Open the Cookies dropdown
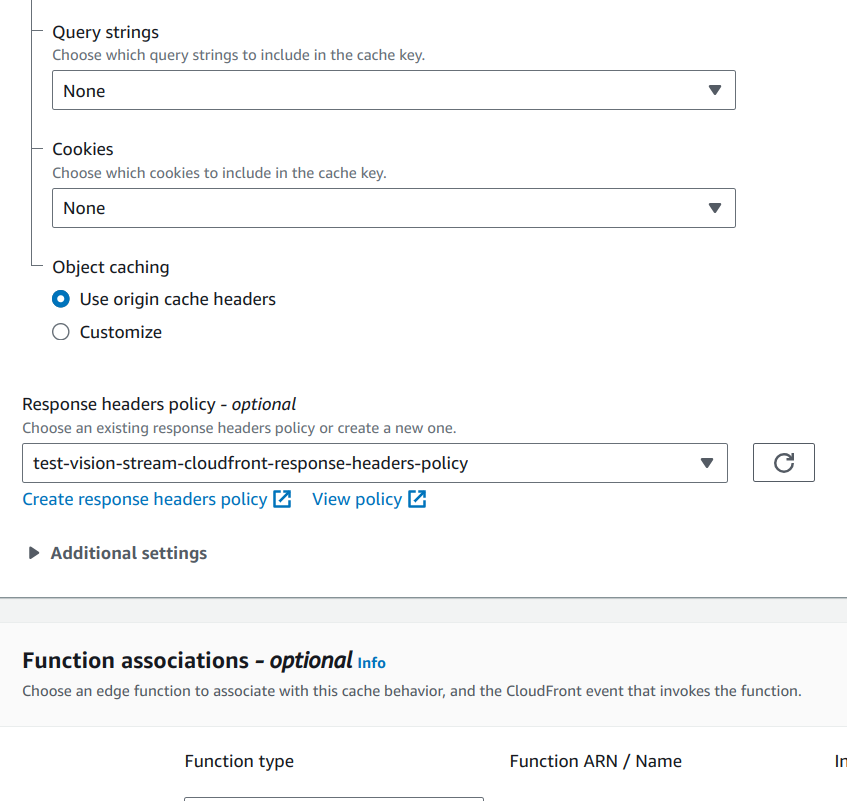Screen dimensions: 847x801 pos(393,208)
